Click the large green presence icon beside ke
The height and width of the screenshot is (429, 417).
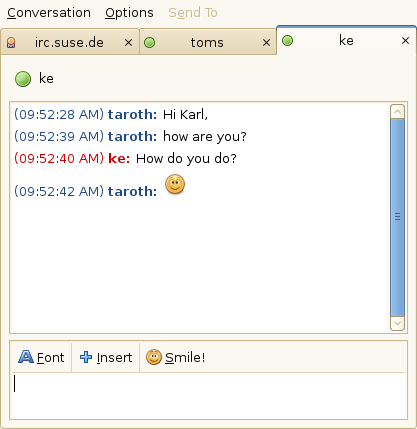coord(23,79)
